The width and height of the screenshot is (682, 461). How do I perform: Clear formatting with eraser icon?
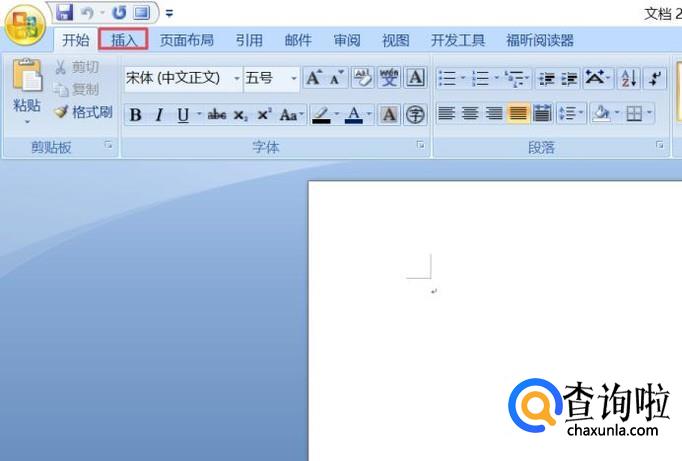[362, 78]
